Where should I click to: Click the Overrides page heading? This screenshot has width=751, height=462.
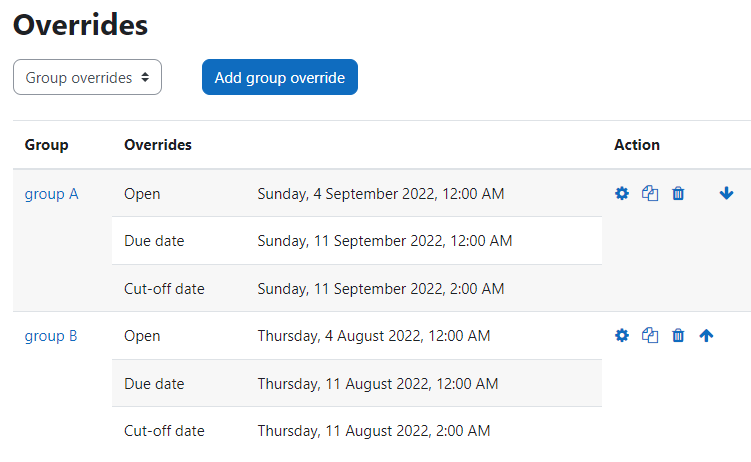(80, 25)
